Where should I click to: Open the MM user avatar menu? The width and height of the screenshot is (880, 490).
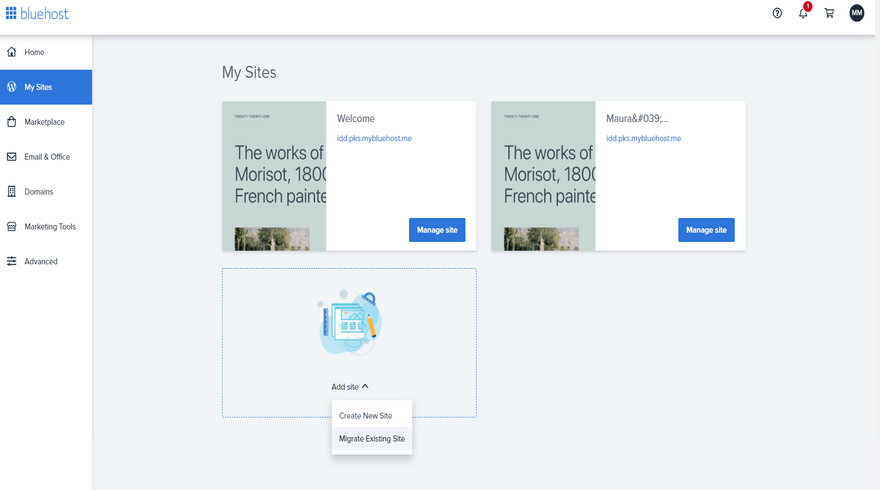(856, 13)
